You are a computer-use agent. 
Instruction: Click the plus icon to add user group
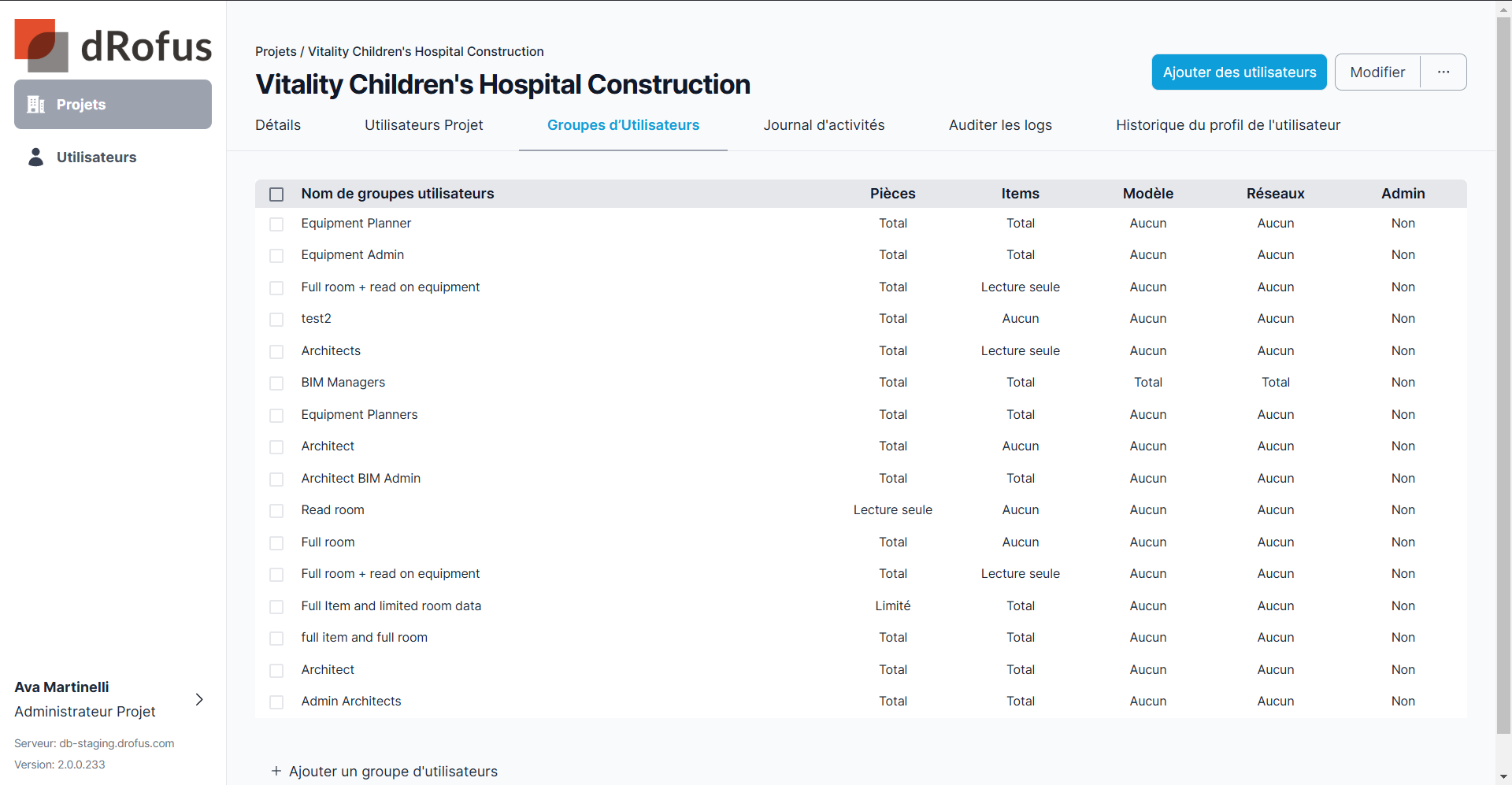(276, 772)
